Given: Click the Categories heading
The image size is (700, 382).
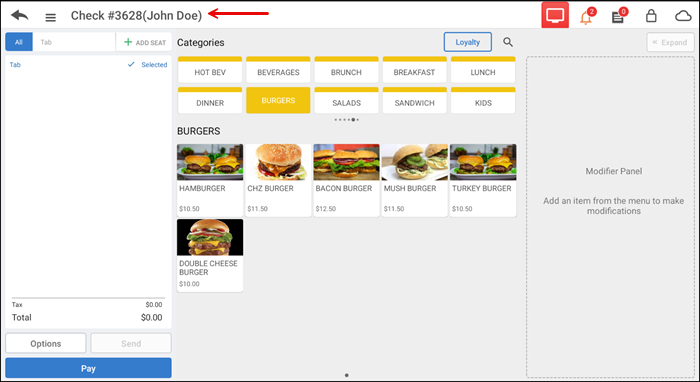Looking at the screenshot, I should 200,43.
